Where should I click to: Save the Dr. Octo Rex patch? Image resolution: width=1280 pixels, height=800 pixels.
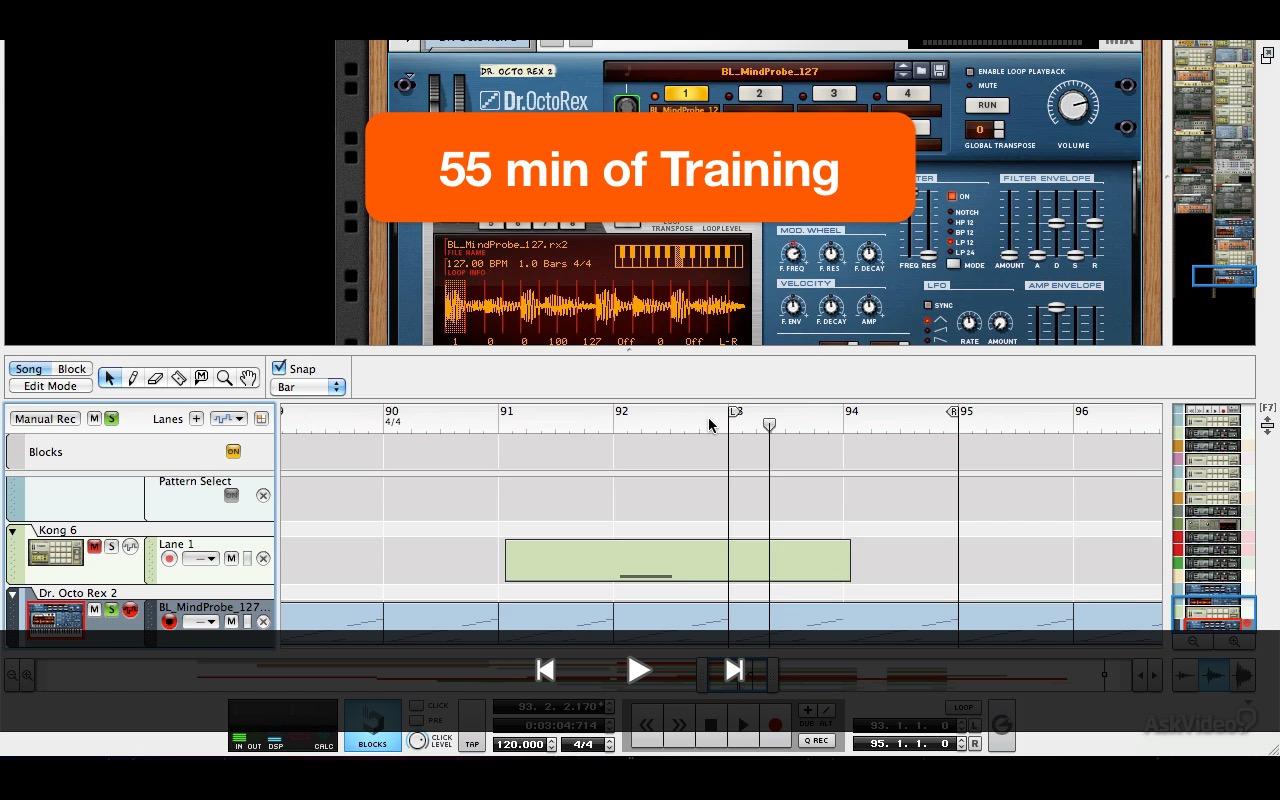tap(939, 71)
